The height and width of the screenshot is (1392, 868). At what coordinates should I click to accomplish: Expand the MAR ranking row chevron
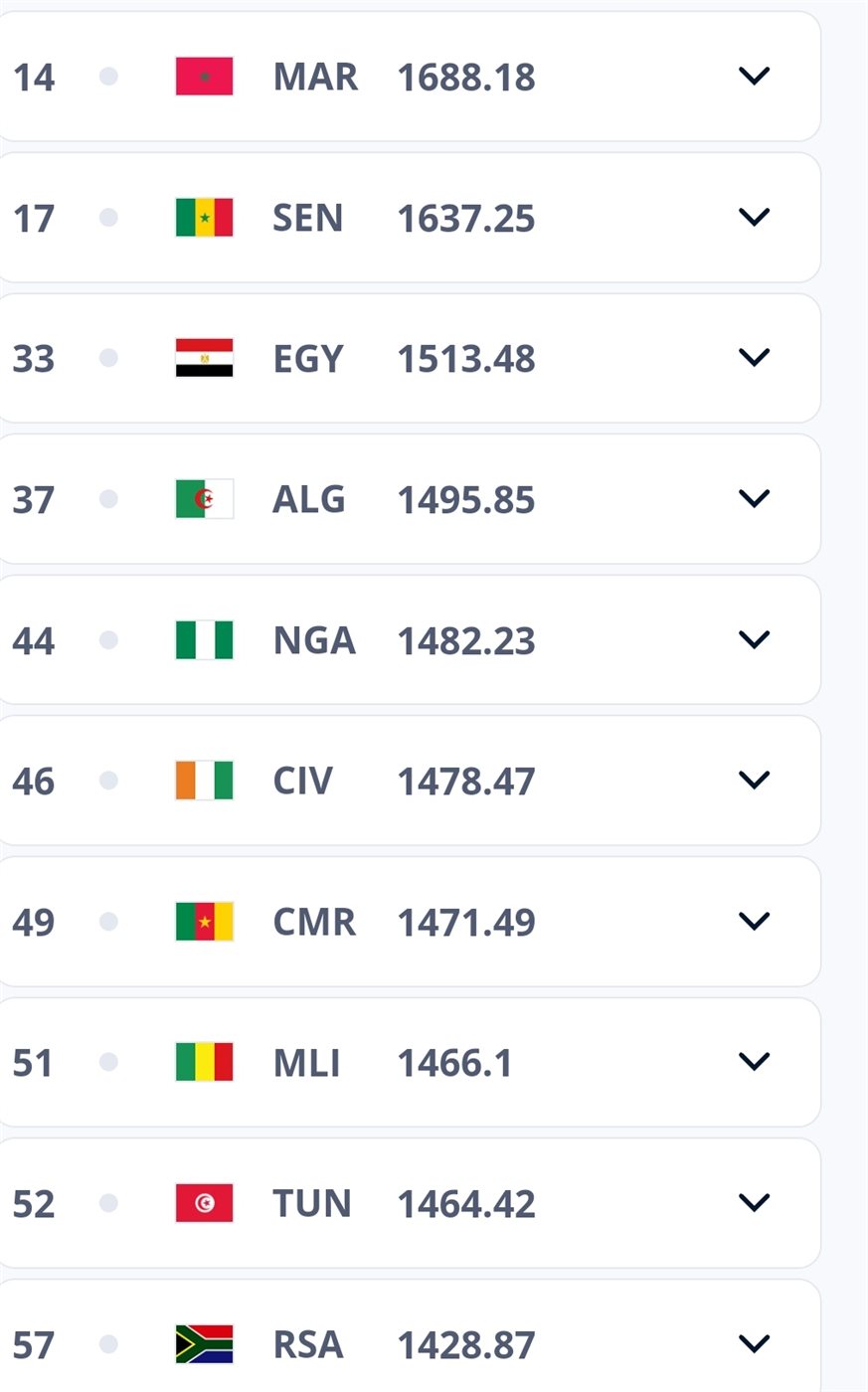pos(755,76)
